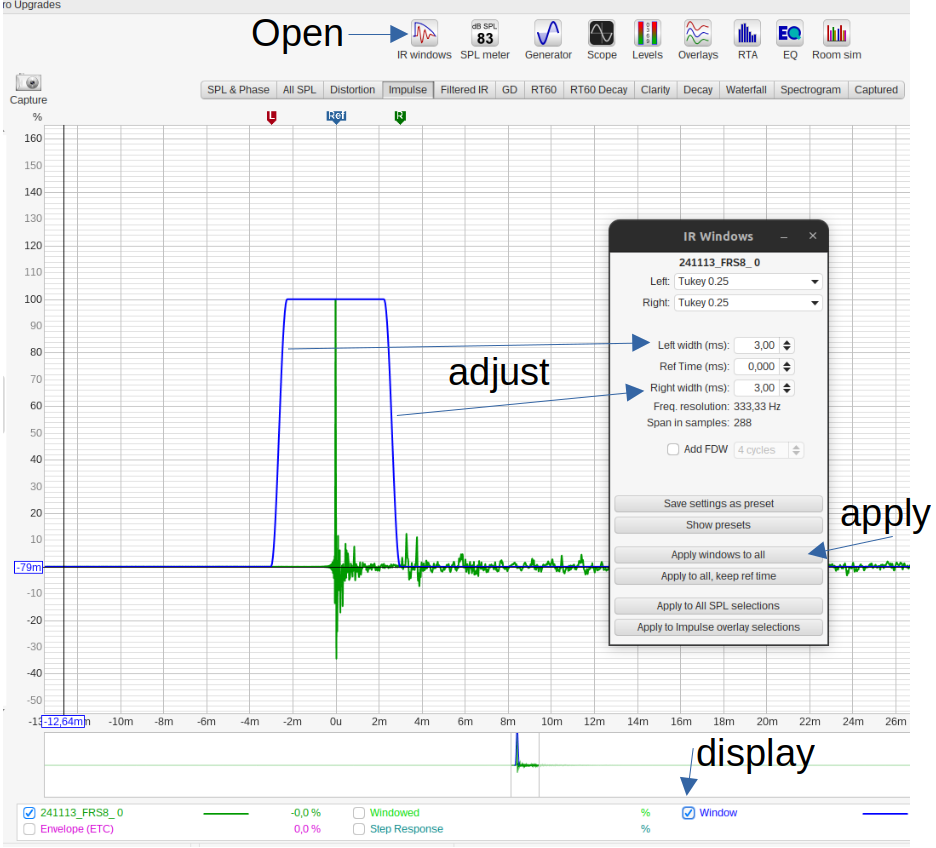Open the Waterfall tab
Image resolution: width=936 pixels, height=848 pixels.
[x=746, y=90]
